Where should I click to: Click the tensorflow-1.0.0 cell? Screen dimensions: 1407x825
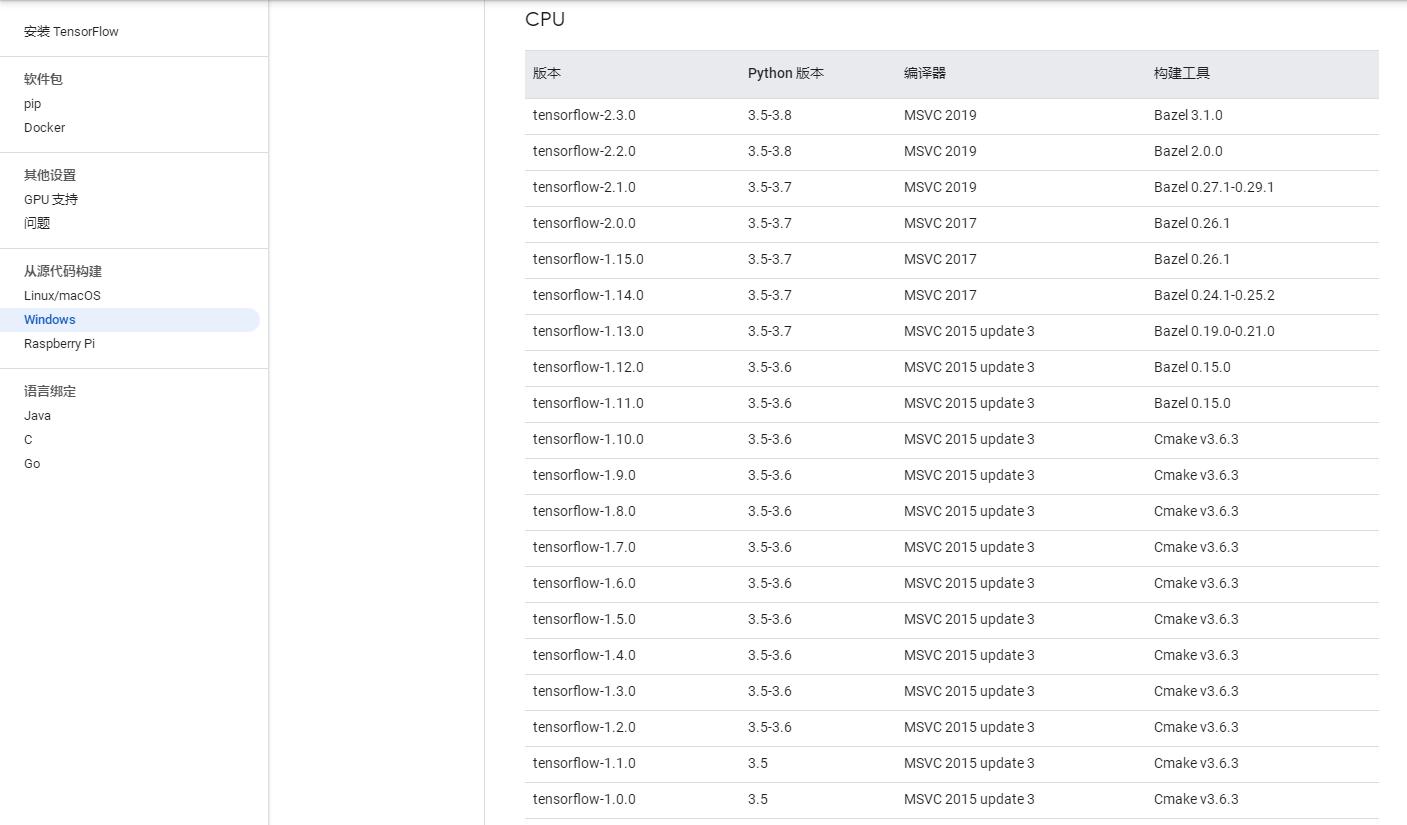coord(584,799)
